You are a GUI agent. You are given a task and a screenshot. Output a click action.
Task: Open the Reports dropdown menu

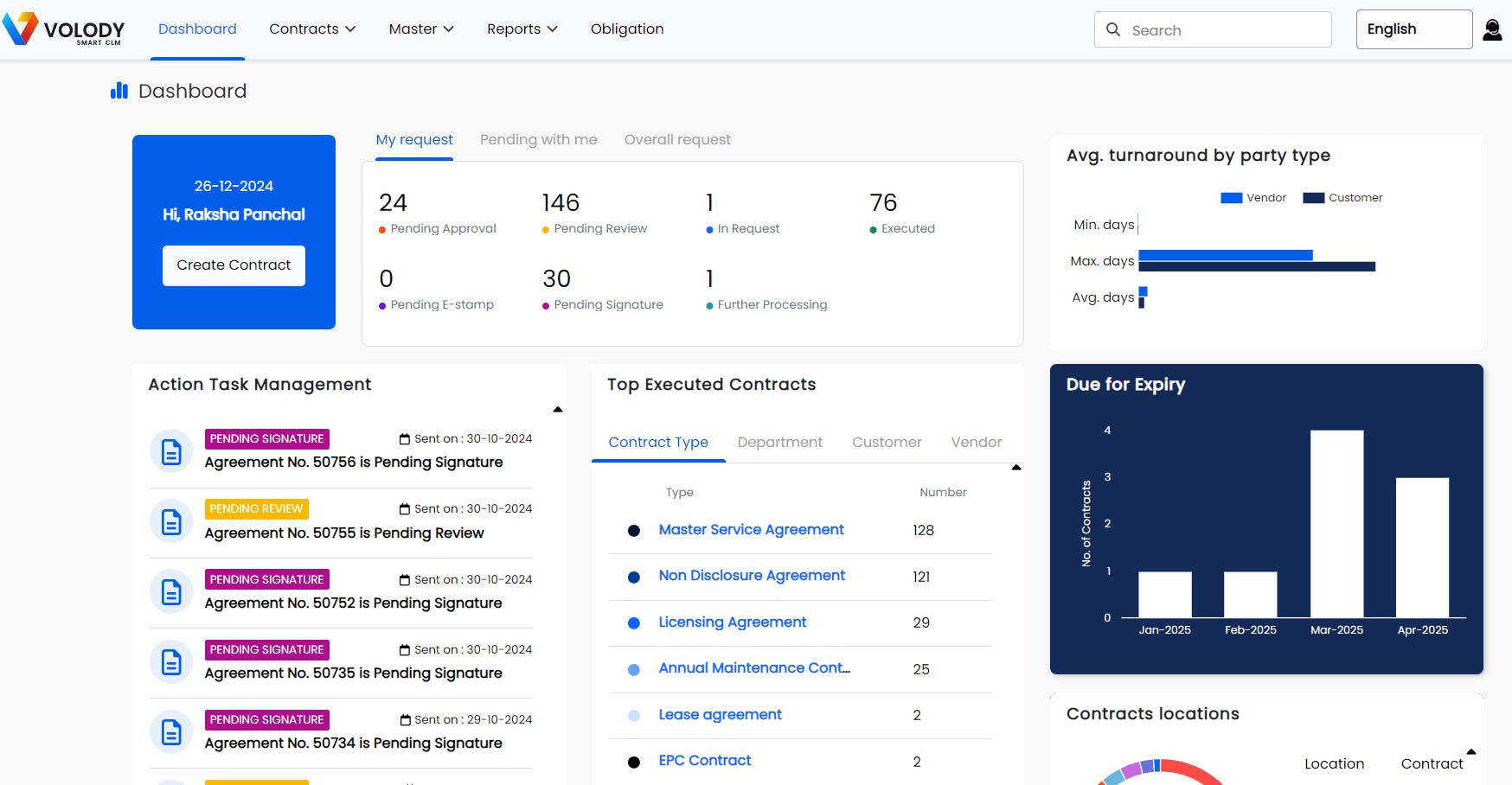tap(521, 29)
